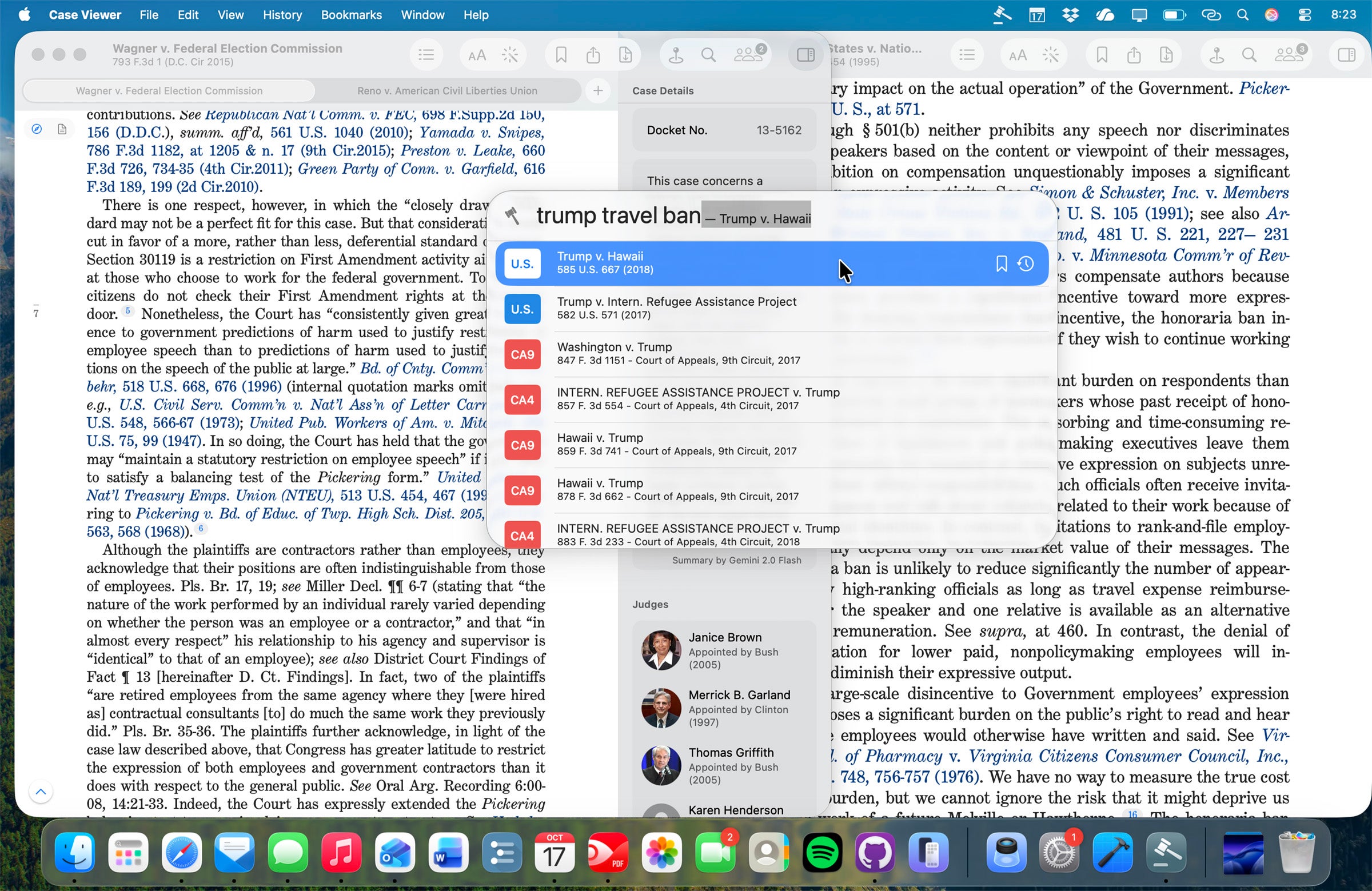Open the Bookmarks menu
This screenshot has width=1372, height=891.
tap(351, 15)
